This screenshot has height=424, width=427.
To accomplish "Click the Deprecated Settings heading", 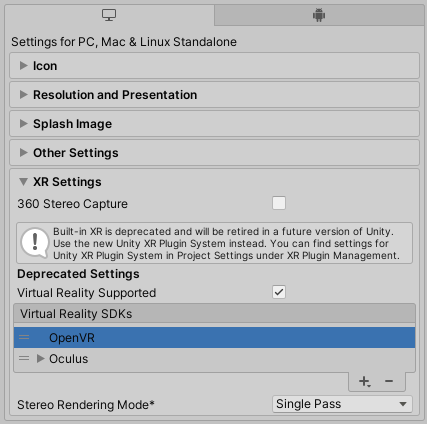I will (78, 274).
